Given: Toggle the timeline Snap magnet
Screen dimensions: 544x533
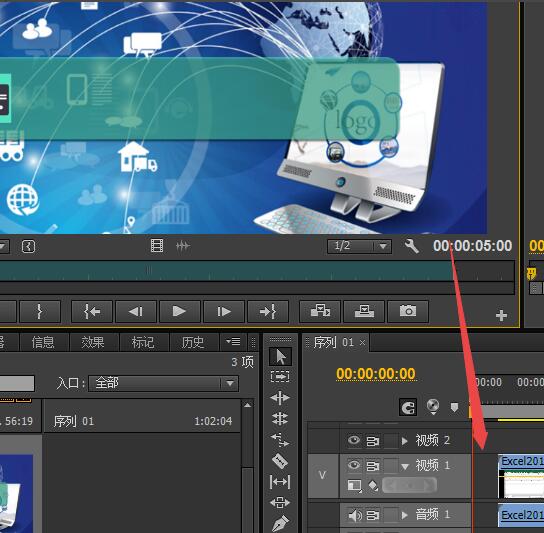Looking at the screenshot, I should coord(408,407).
